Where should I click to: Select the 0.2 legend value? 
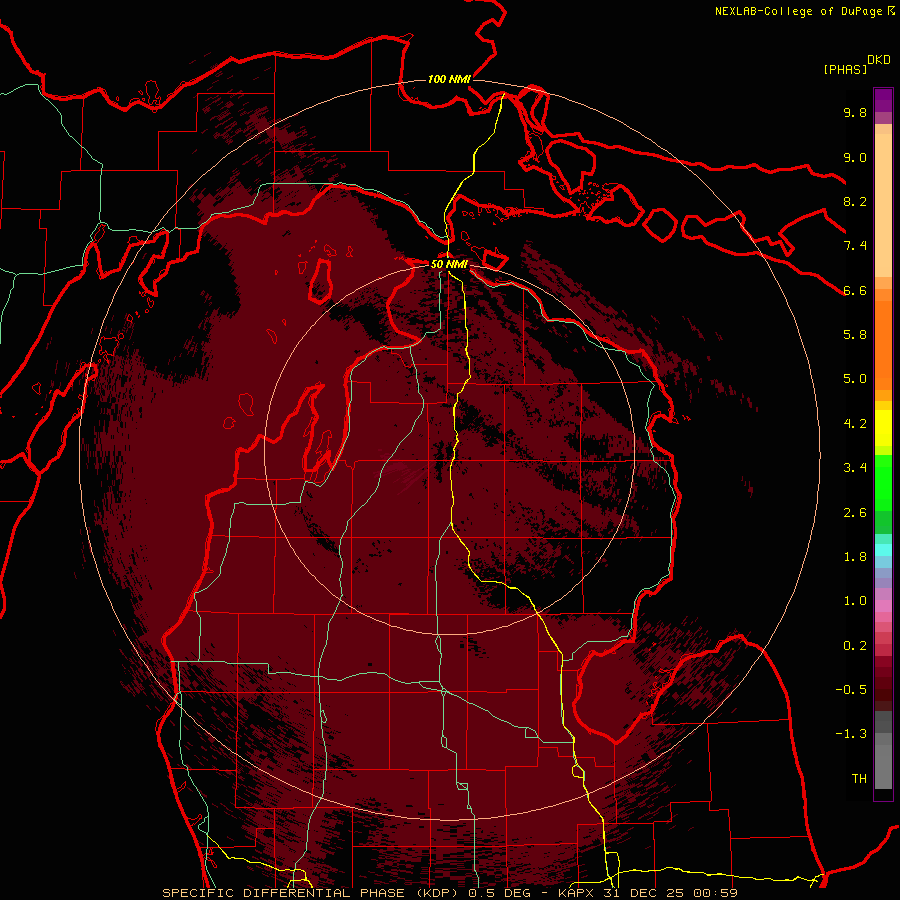855,646
